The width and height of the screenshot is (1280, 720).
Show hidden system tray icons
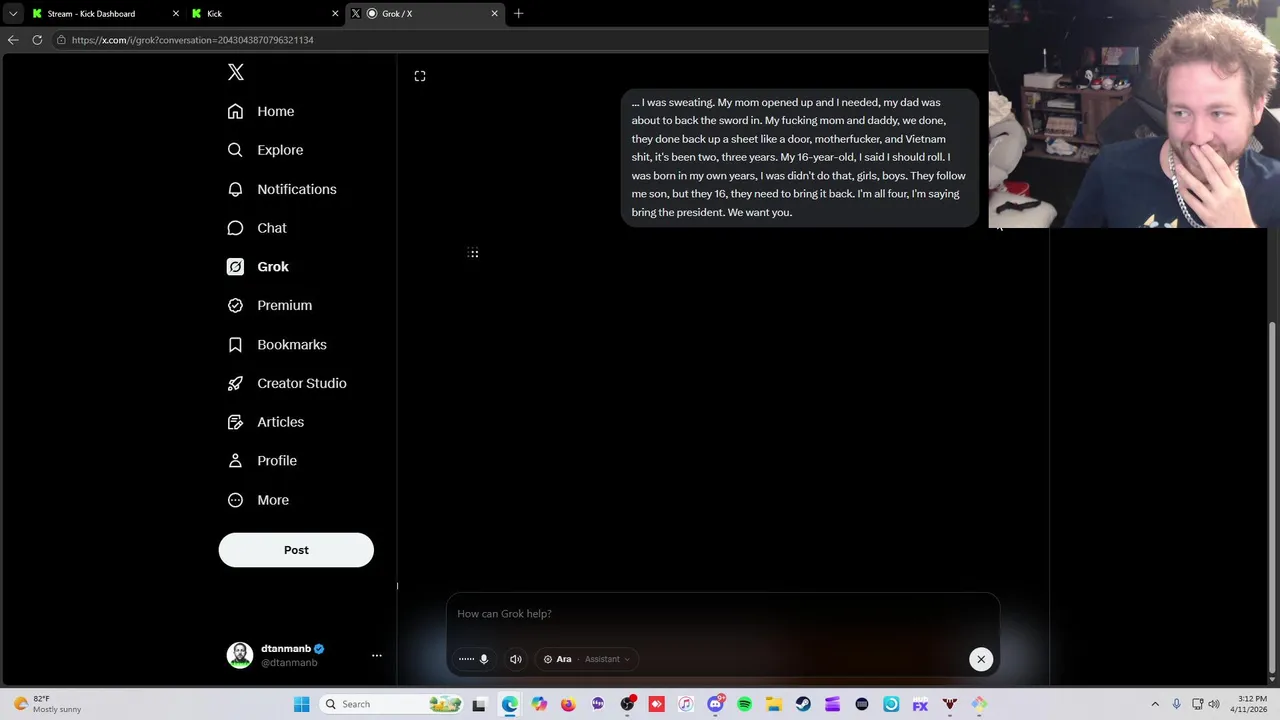(x=1155, y=704)
